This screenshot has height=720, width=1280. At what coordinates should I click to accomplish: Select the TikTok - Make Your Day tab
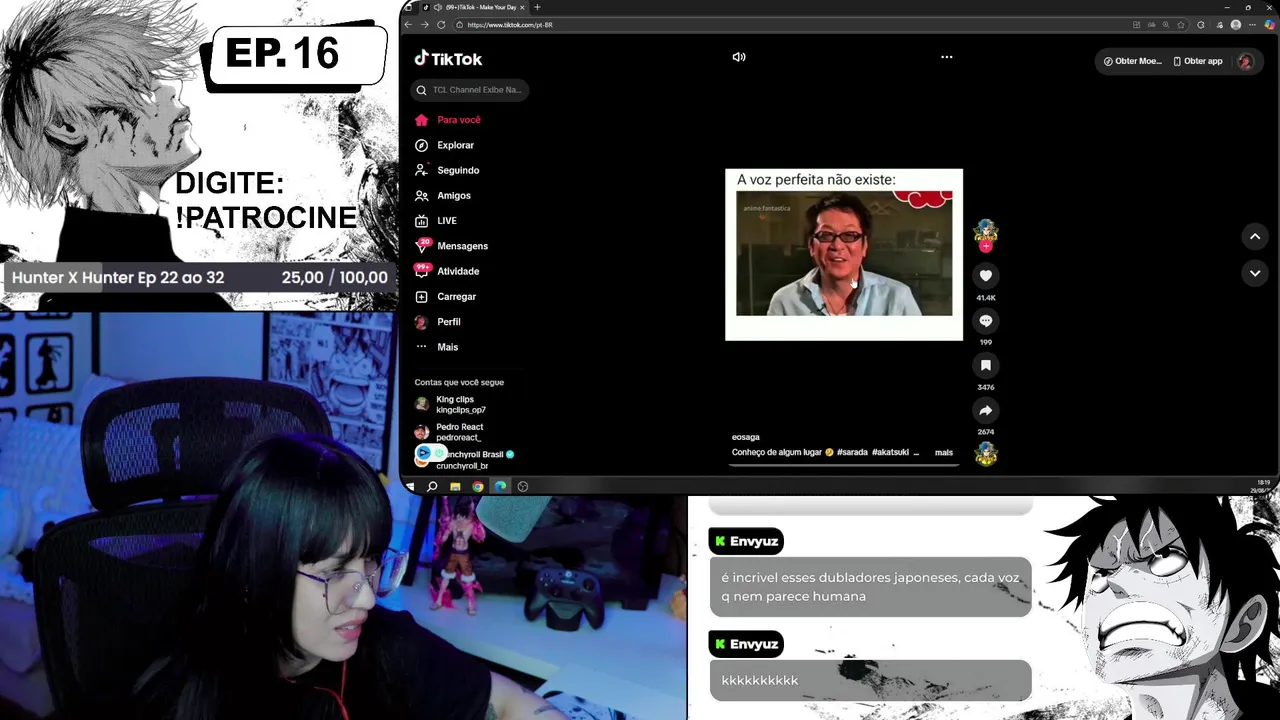click(475, 7)
